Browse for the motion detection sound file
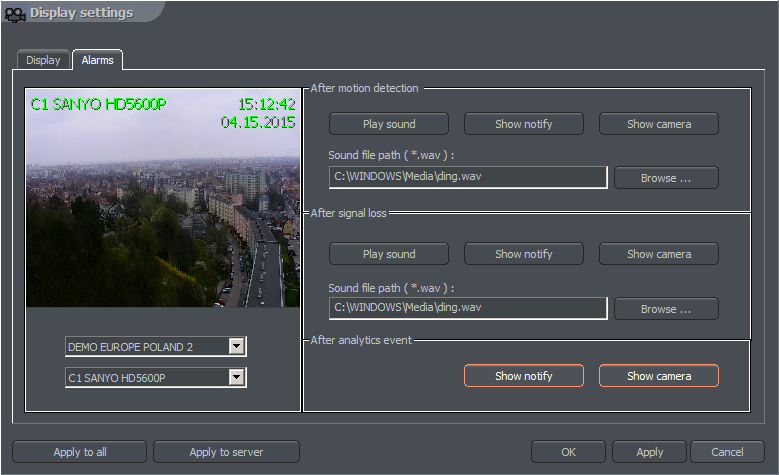Viewport: 779px width, 475px height. pos(665,178)
